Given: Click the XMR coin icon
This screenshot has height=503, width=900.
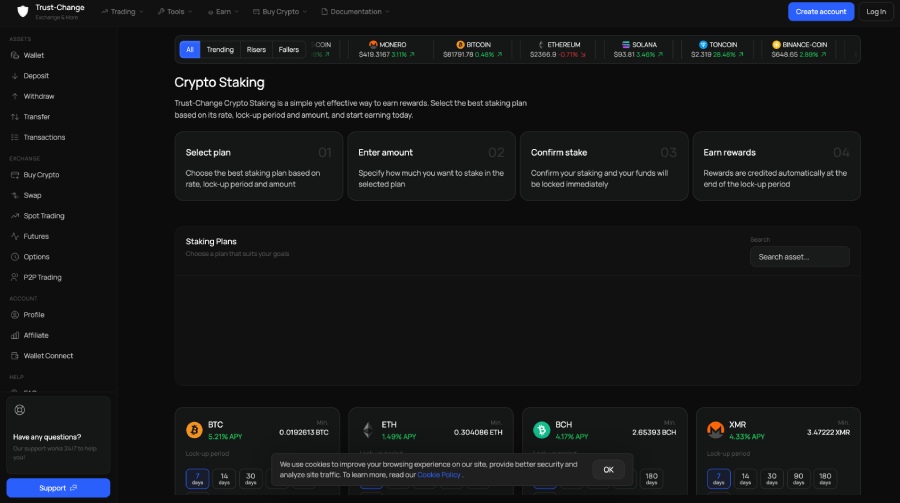Looking at the screenshot, I should pos(715,430).
